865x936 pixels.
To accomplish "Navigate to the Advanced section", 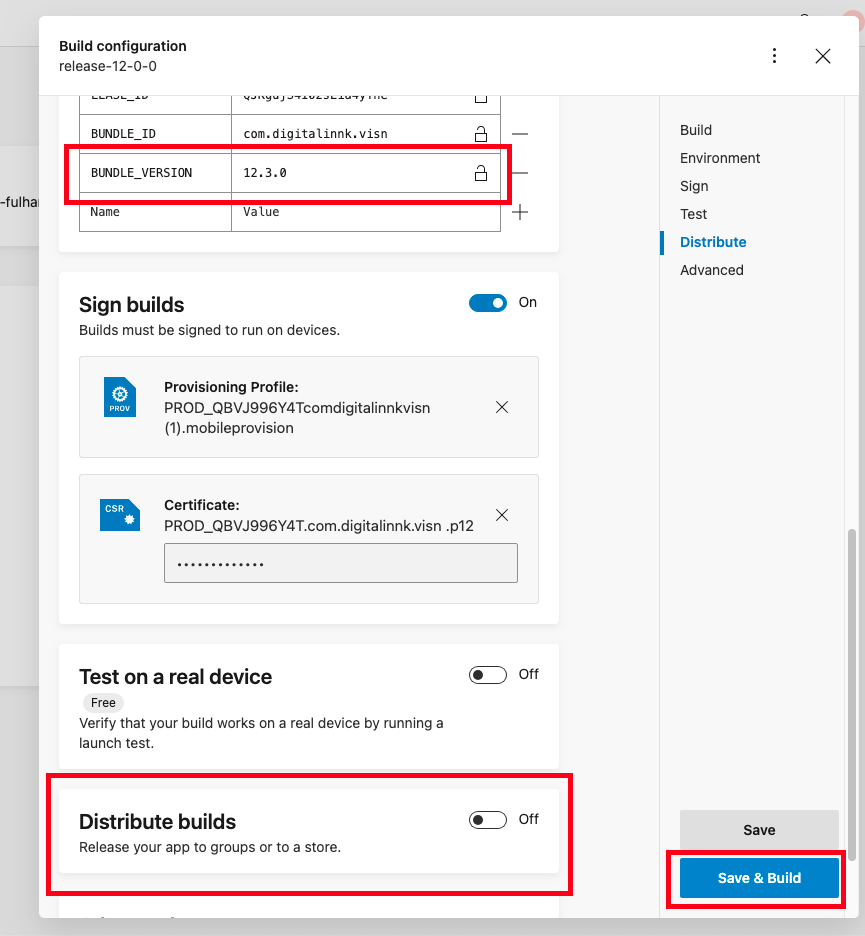I will 711,270.
